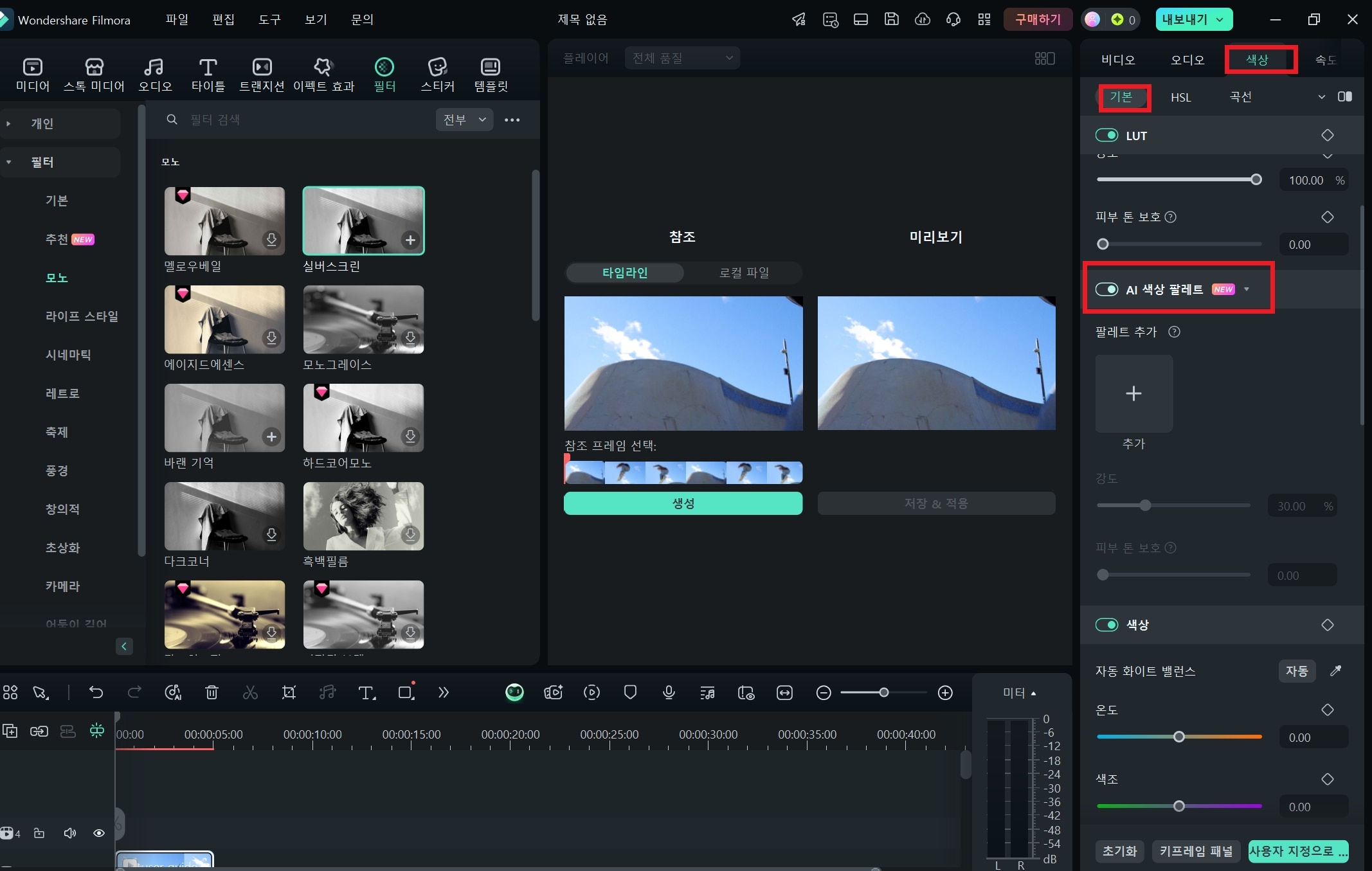
Task: Zoom out timeline with minus icon
Action: coord(824,692)
